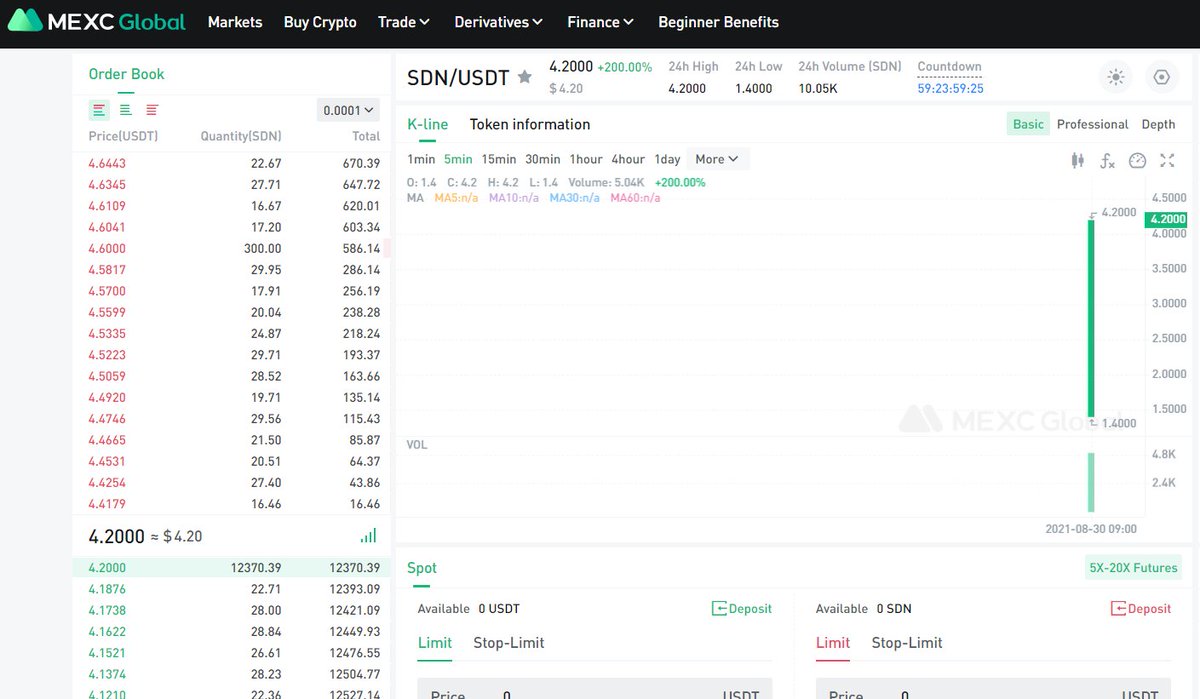Expand the Trade menu
The image size is (1200, 699).
pos(404,22)
